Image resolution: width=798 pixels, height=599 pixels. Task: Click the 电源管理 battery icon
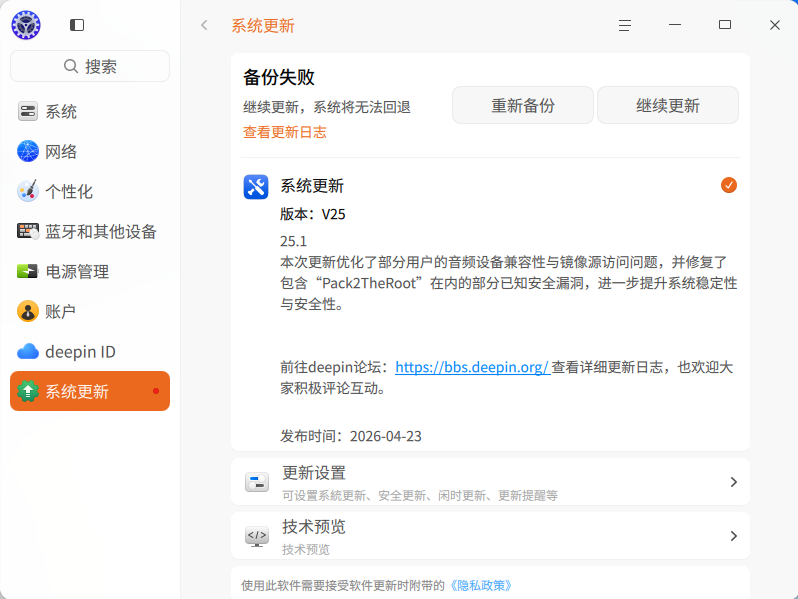(x=28, y=271)
